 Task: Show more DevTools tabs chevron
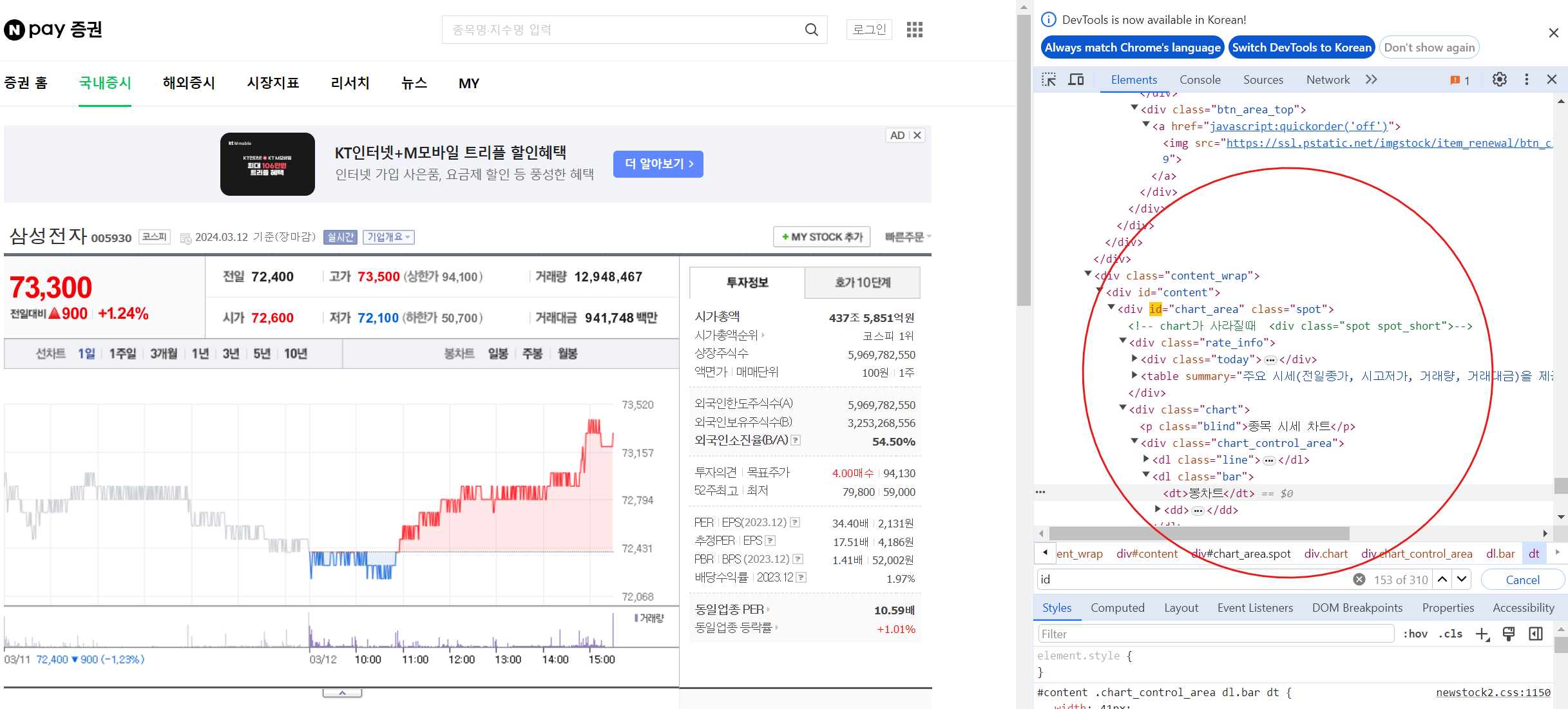click(1371, 80)
